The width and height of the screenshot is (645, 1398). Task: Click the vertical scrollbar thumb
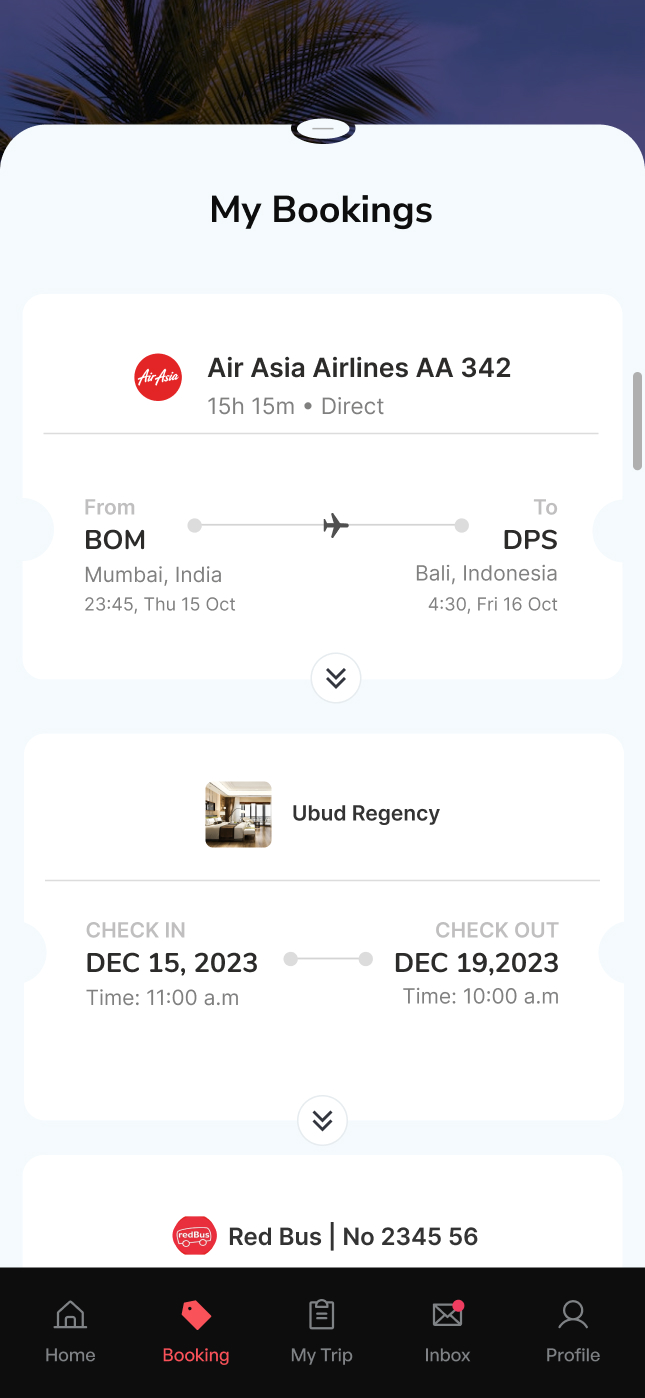(x=638, y=420)
